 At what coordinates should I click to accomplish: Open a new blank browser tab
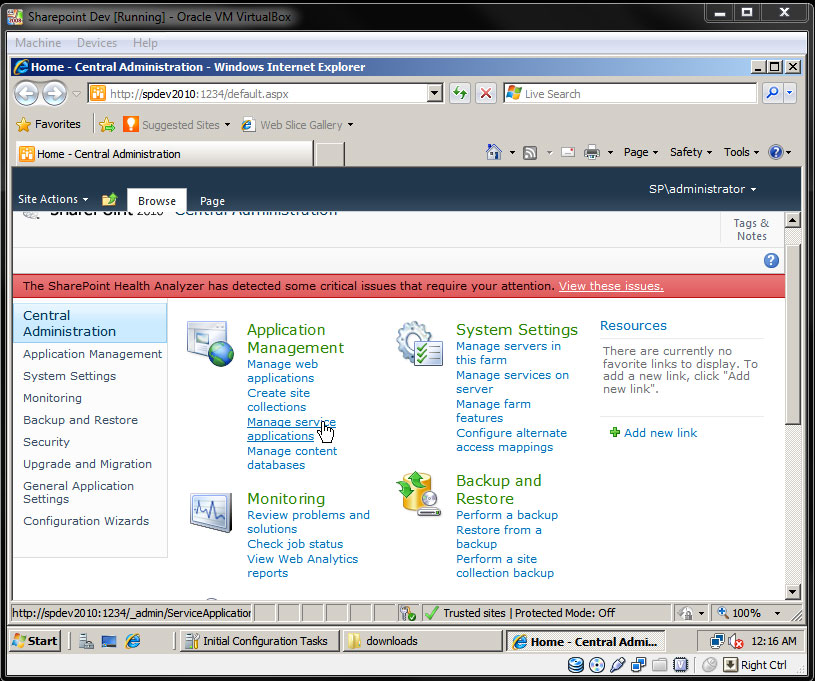tap(330, 154)
